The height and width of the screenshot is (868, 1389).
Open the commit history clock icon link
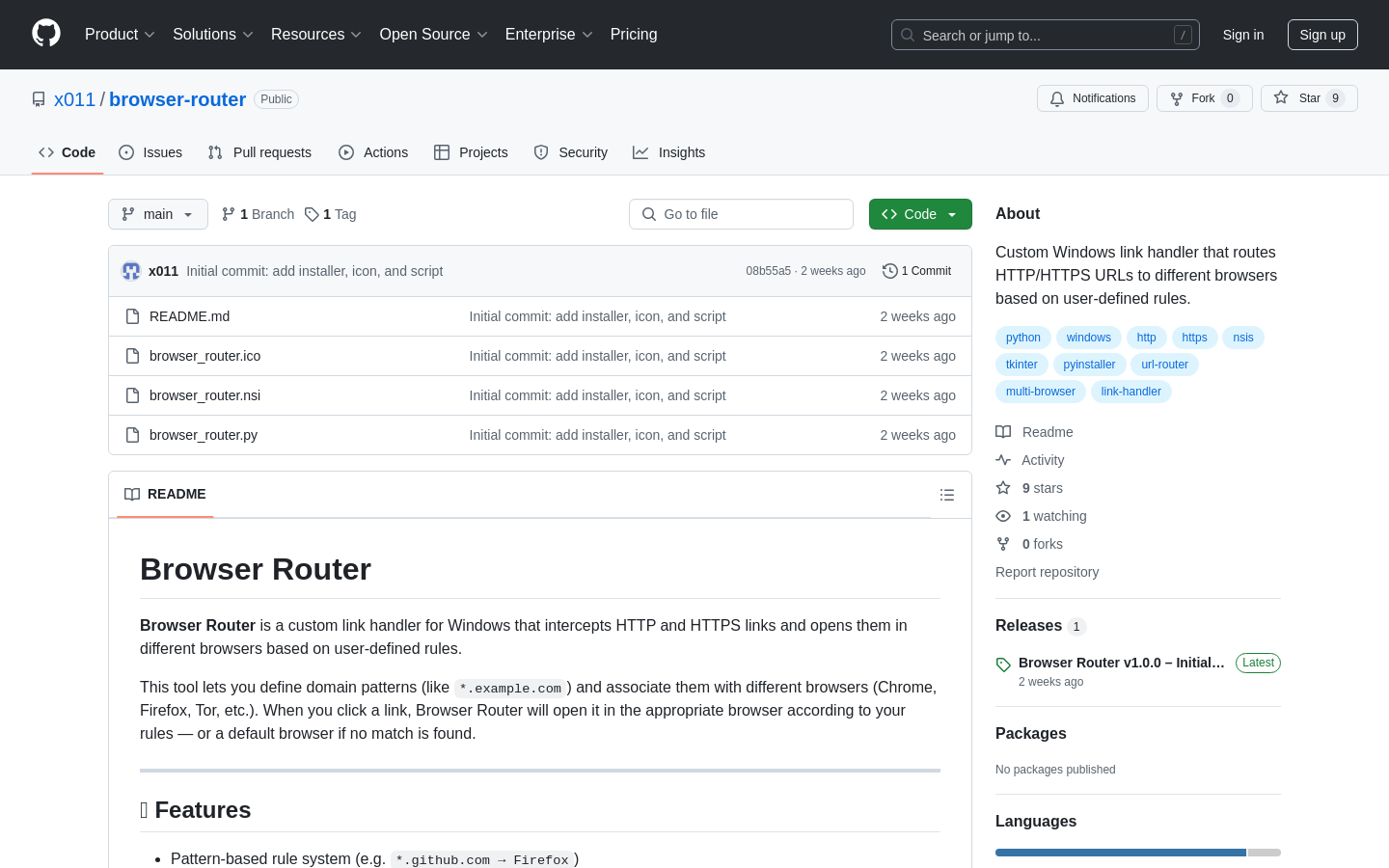890,271
